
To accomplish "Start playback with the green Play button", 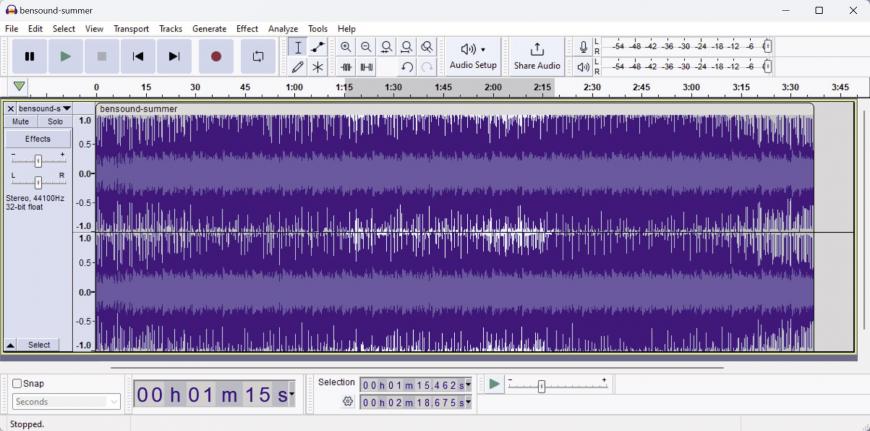I will [65, 56].
